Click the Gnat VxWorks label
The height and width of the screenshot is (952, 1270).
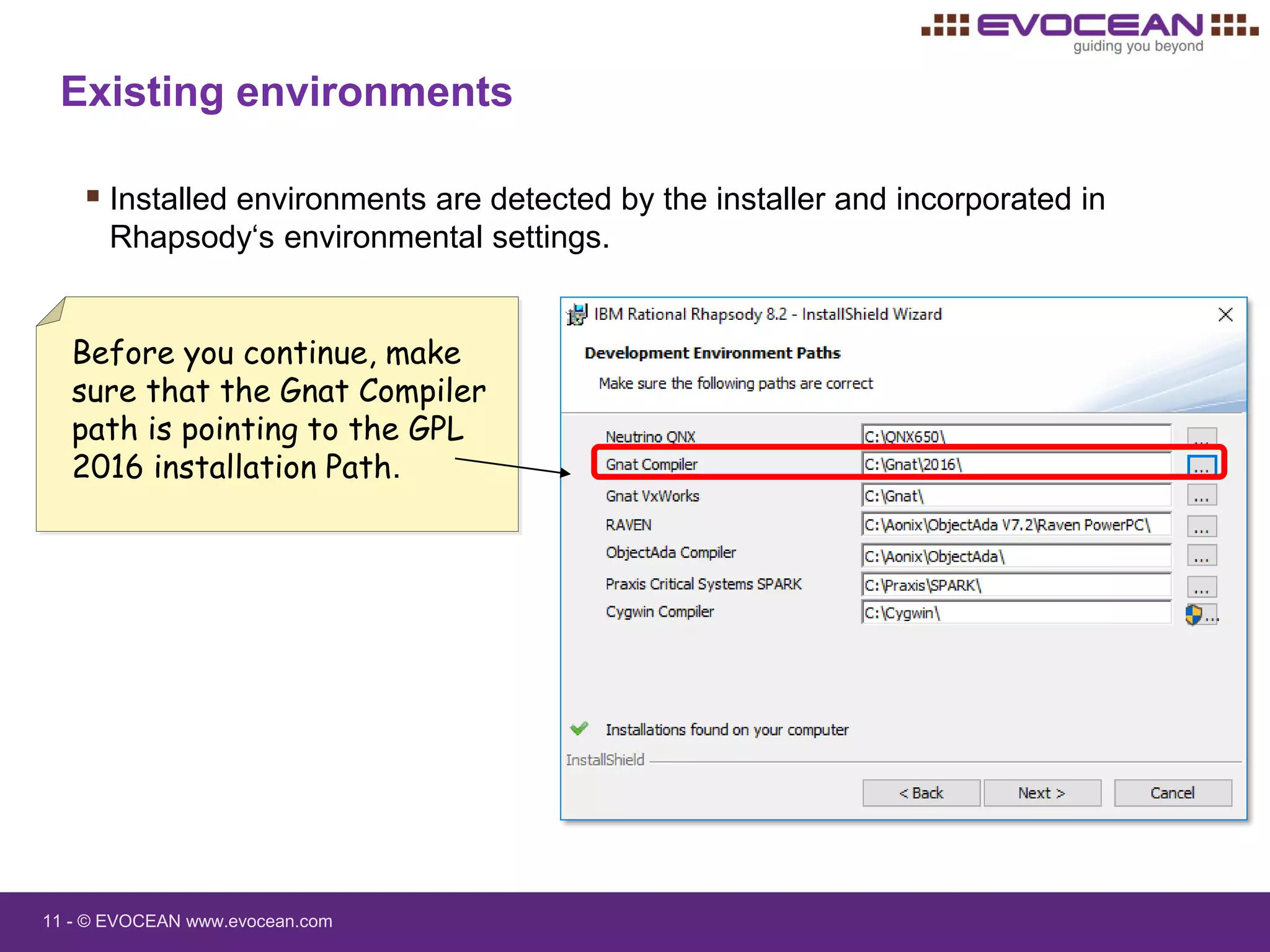pos(652,496)
